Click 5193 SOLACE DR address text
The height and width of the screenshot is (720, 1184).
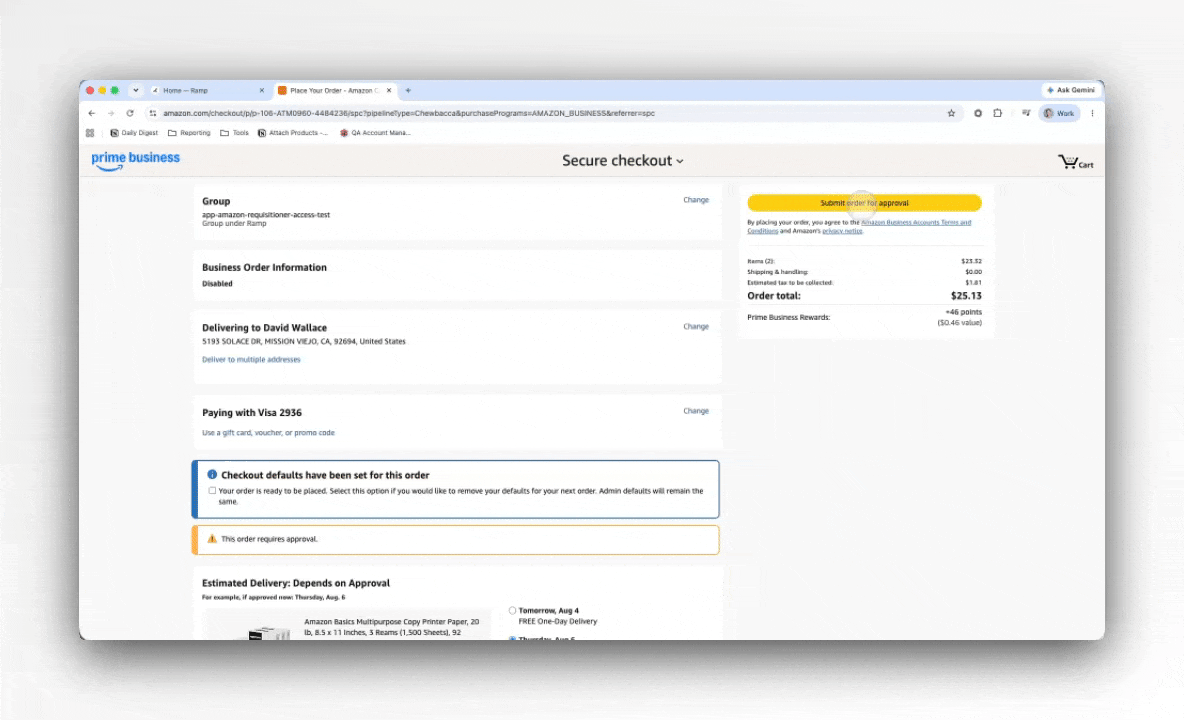click(304, 342)
